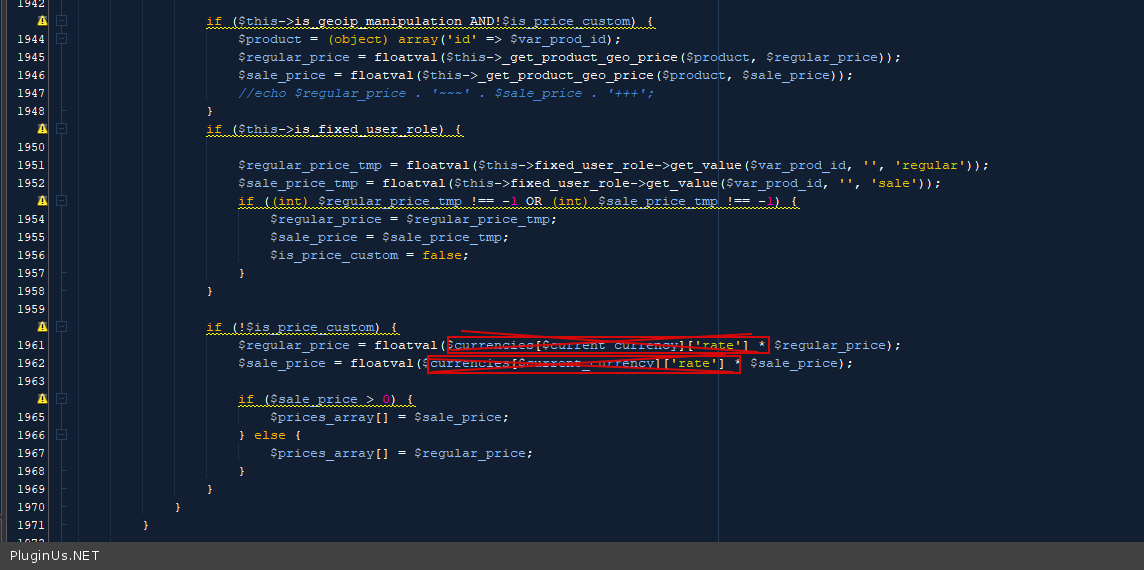Click $prices_array[] = $sale_price; statement
The image size is (1144, 570).
point(390,417)
